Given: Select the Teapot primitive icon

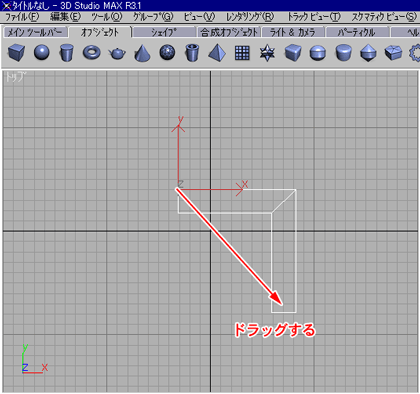Looking at the screenshot, I should [x=117, y=53].
